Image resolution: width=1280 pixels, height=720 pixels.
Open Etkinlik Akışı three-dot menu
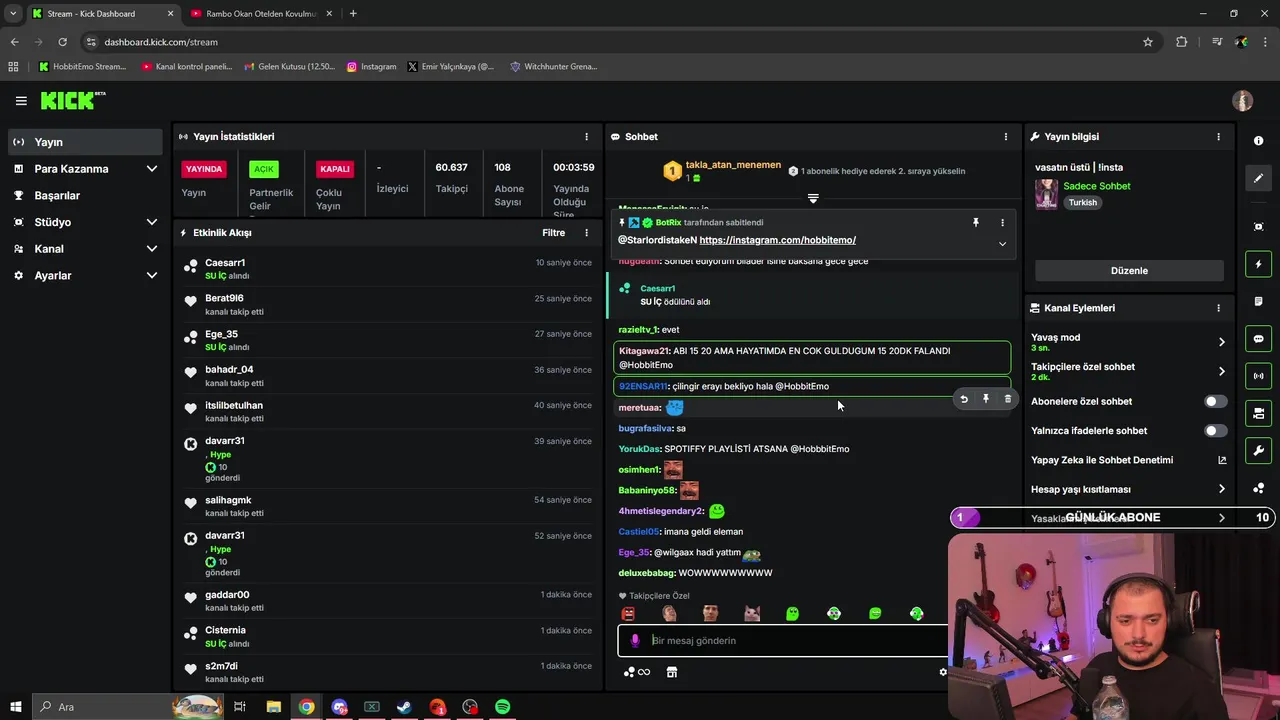click(587, 232)
